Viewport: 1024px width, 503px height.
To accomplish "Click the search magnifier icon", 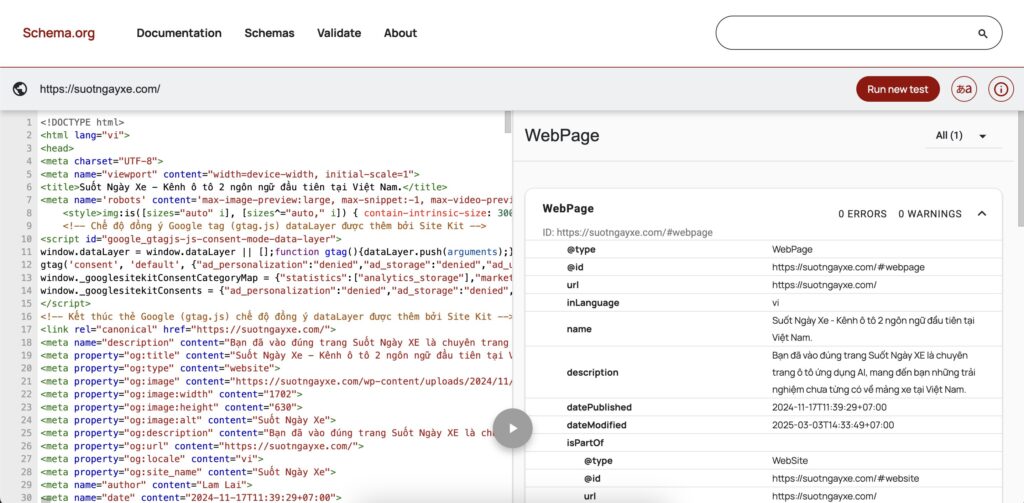I will click(x=982, y=33).
